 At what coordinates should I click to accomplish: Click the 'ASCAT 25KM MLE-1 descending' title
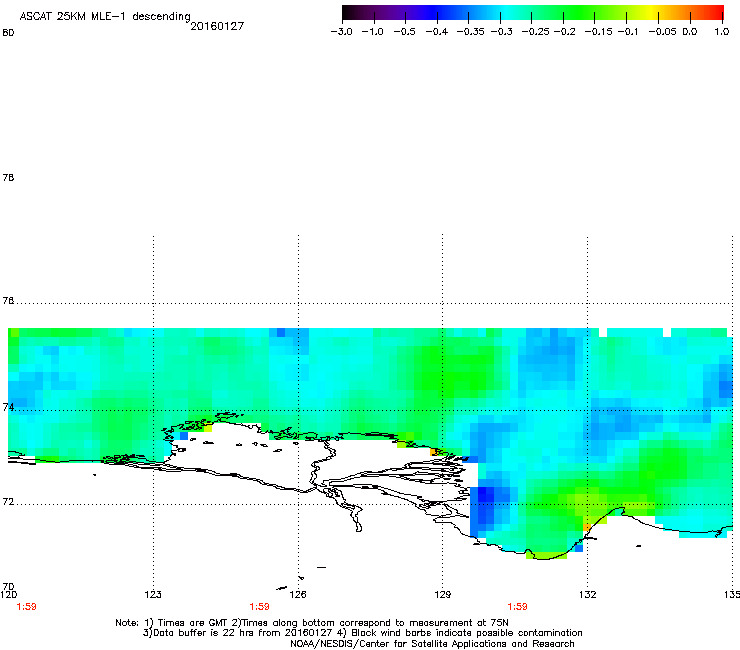coord(105,17)
